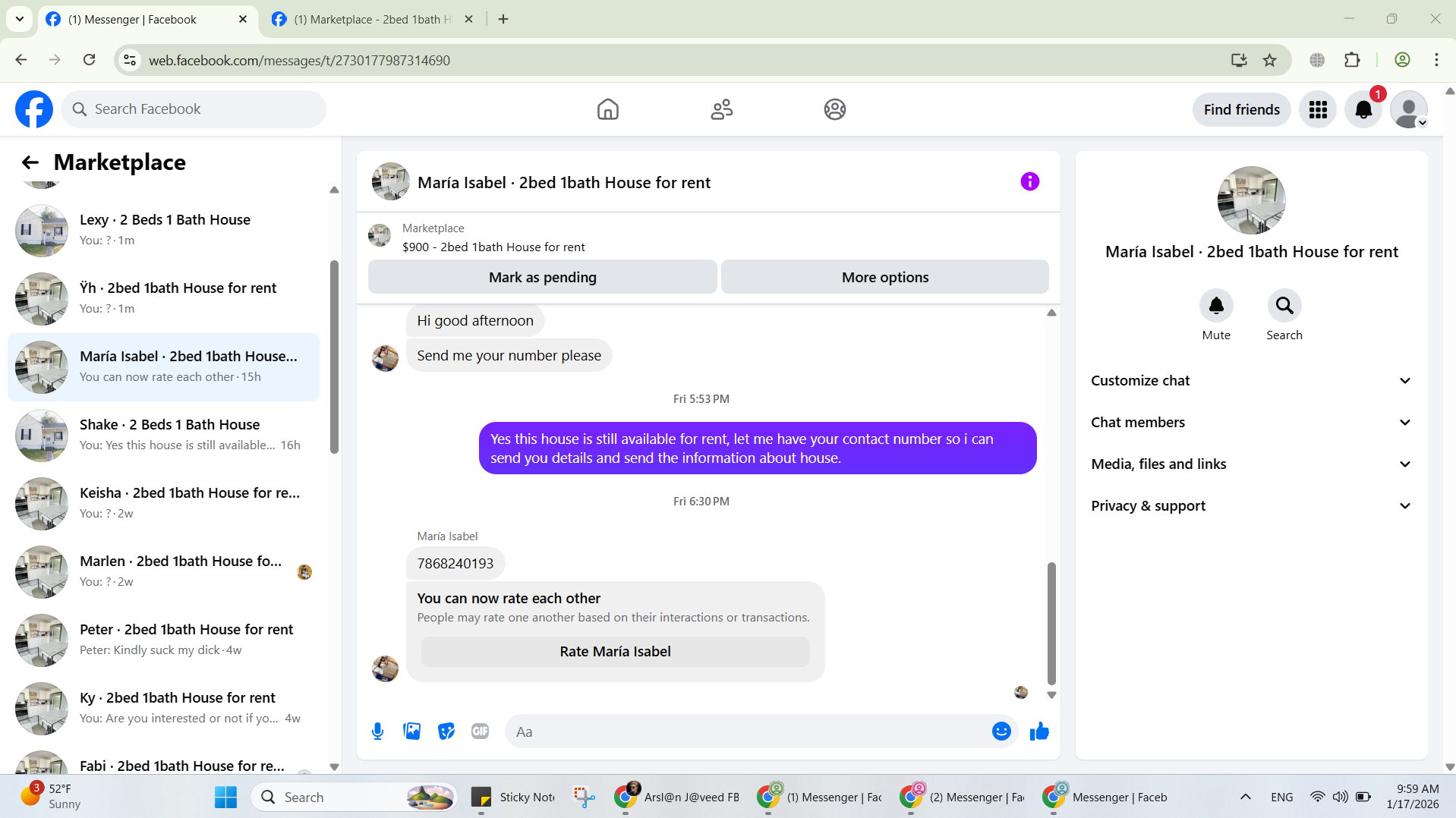Open the Facebook home logo
This screenshot has width=1456, height=818.
(34, 109)
